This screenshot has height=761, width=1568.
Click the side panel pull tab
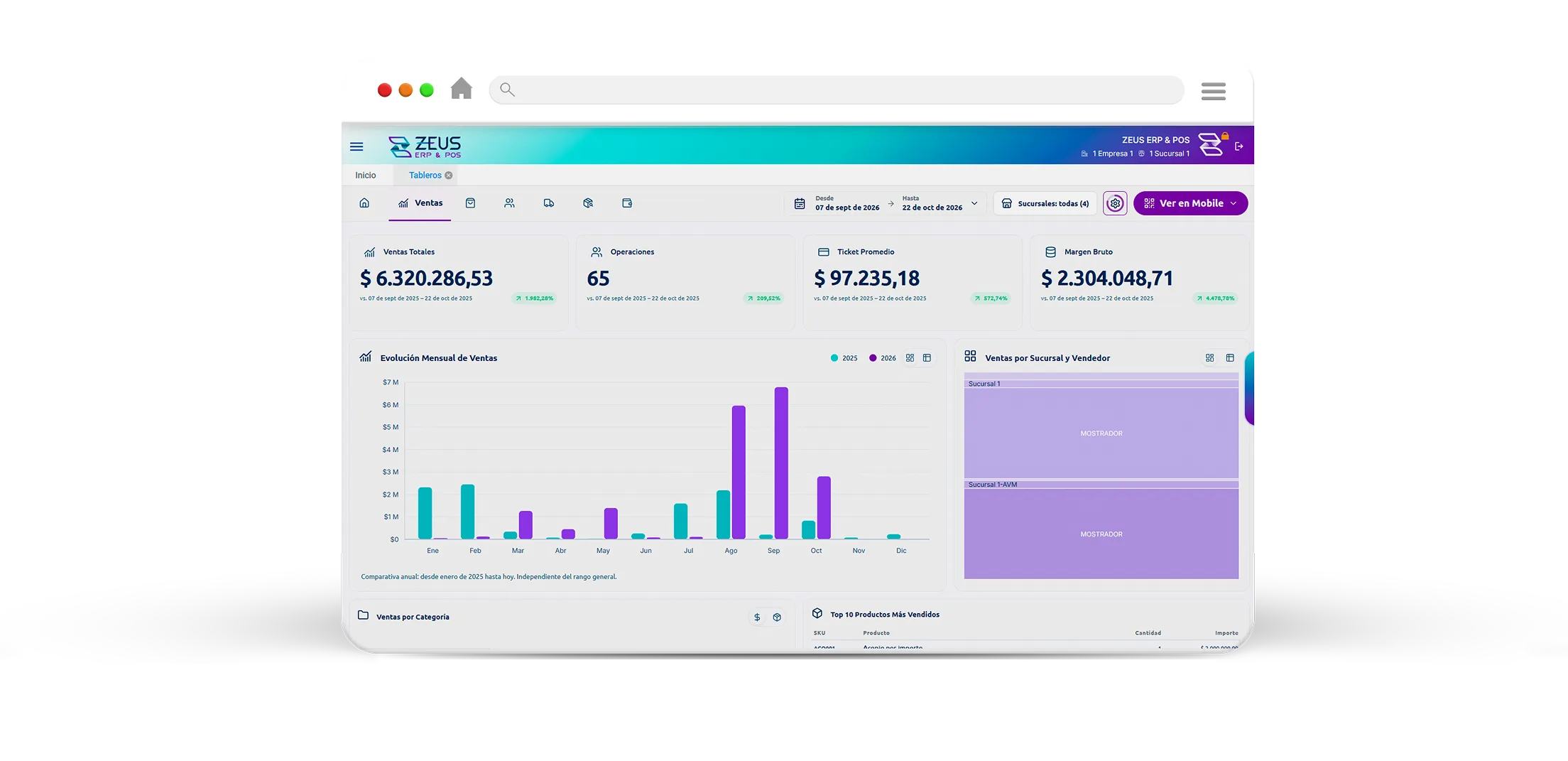1250,388
